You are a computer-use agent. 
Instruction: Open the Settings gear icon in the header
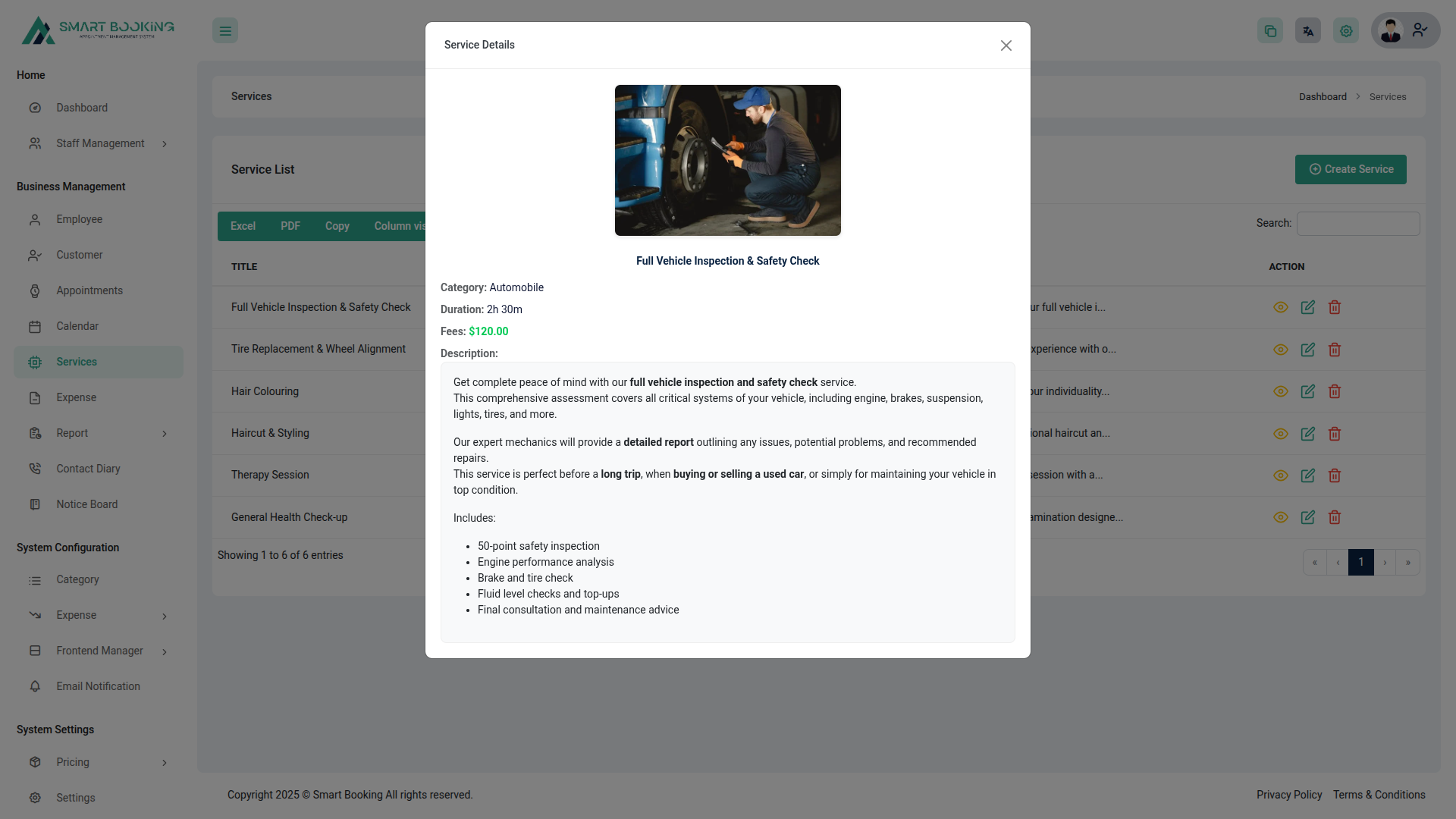coord(1345,30)
